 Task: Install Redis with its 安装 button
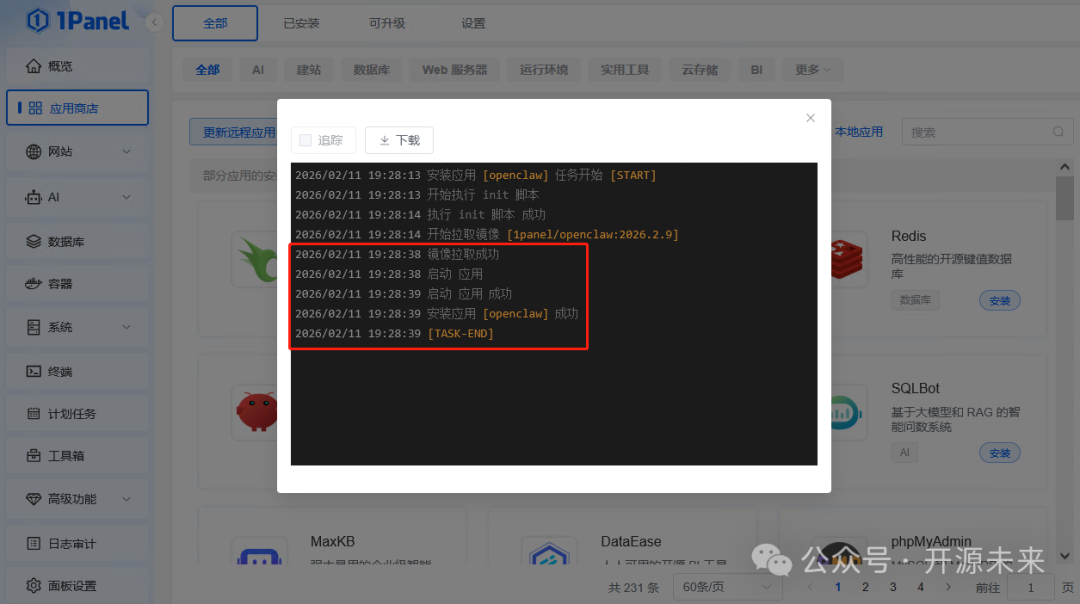pos(999,299)
